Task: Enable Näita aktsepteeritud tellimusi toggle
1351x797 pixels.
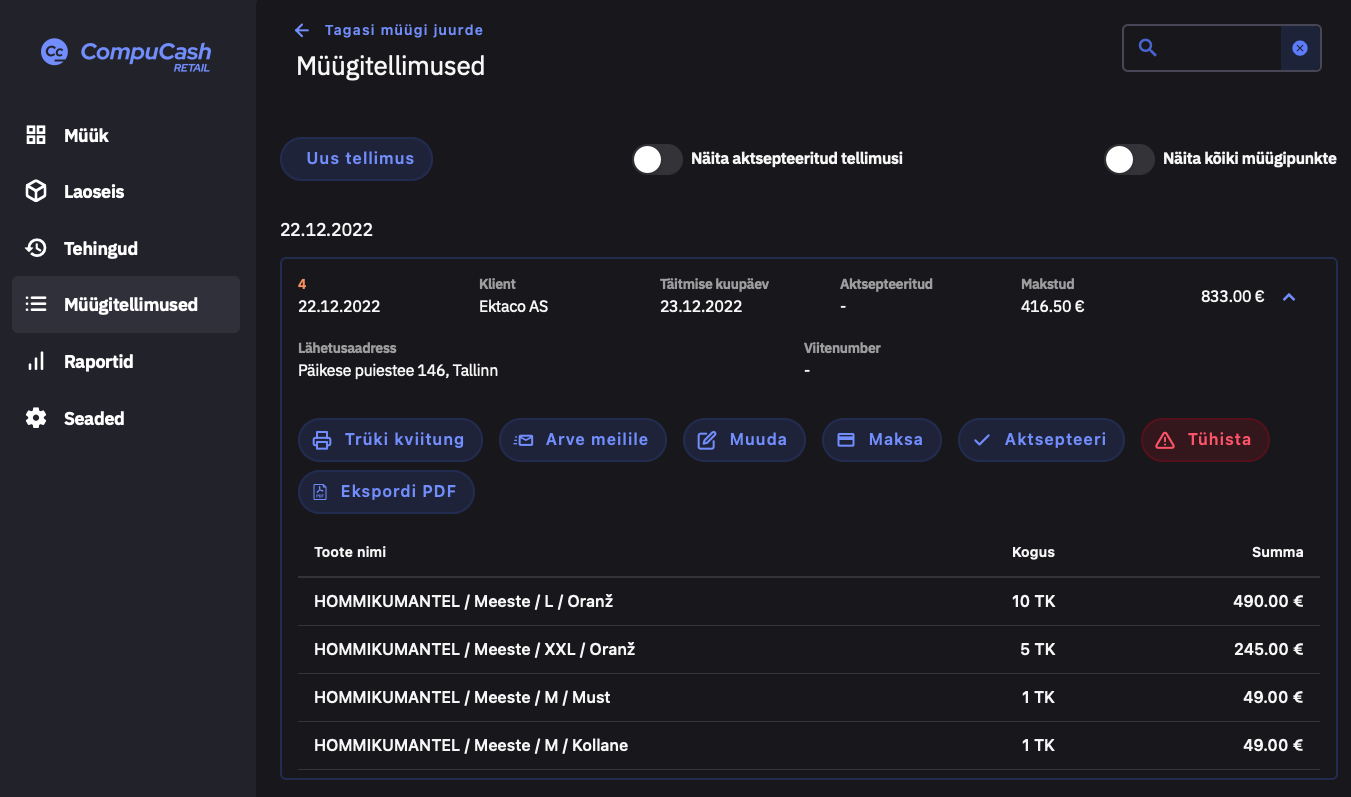Action: (x=657, y=159)
